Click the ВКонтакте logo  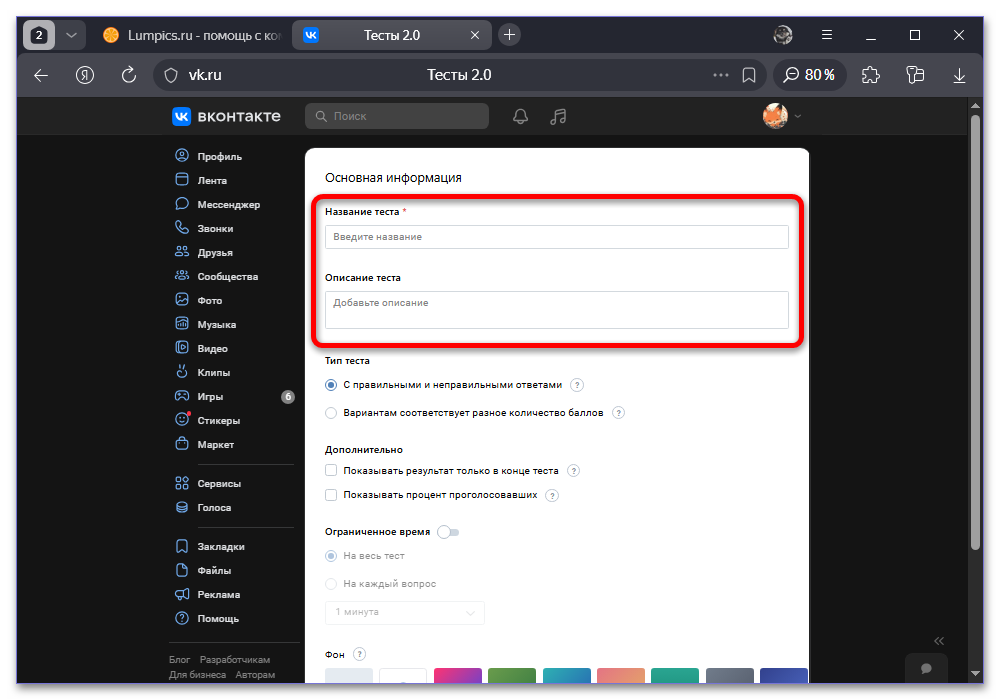click(226, 116)
